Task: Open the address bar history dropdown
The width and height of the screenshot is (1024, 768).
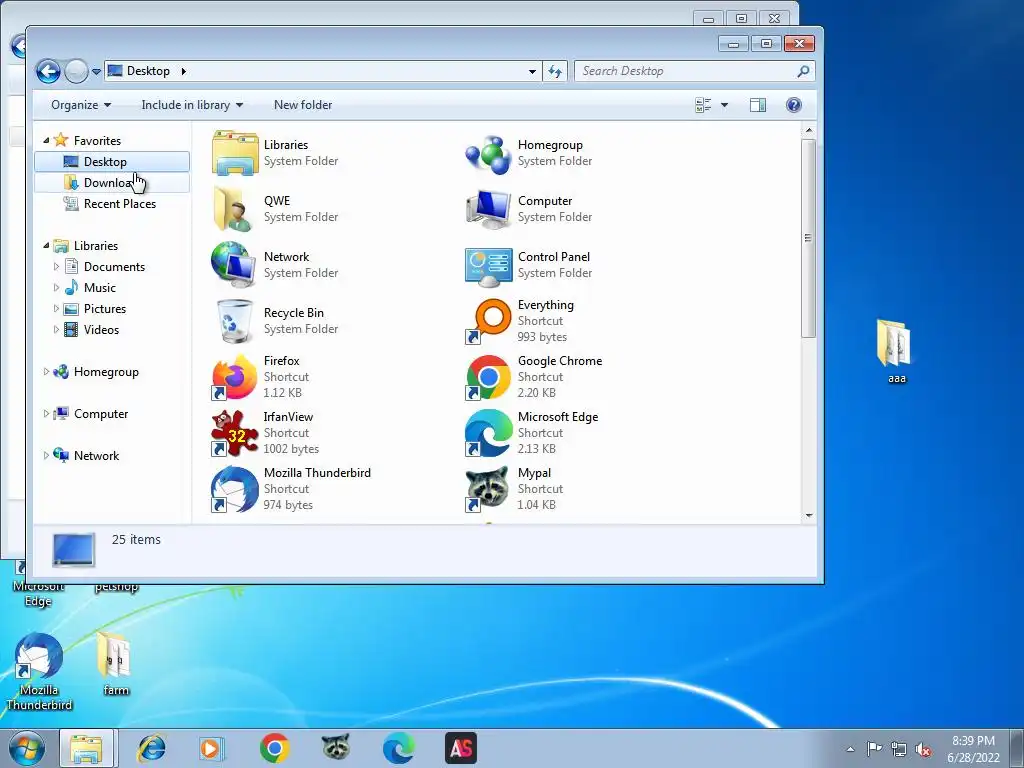Action: (x=532, y=71)
